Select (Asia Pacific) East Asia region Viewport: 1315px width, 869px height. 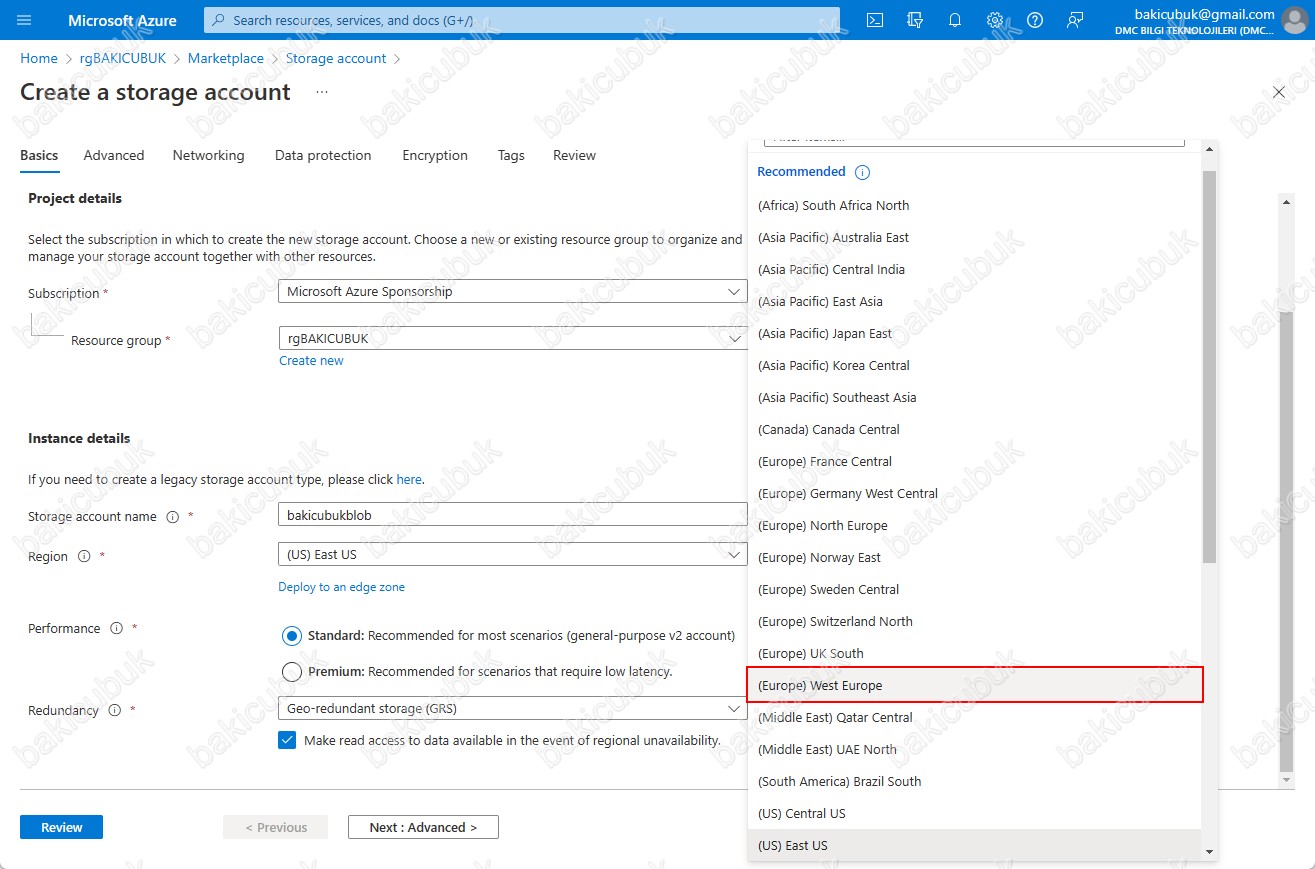point(975,301)
